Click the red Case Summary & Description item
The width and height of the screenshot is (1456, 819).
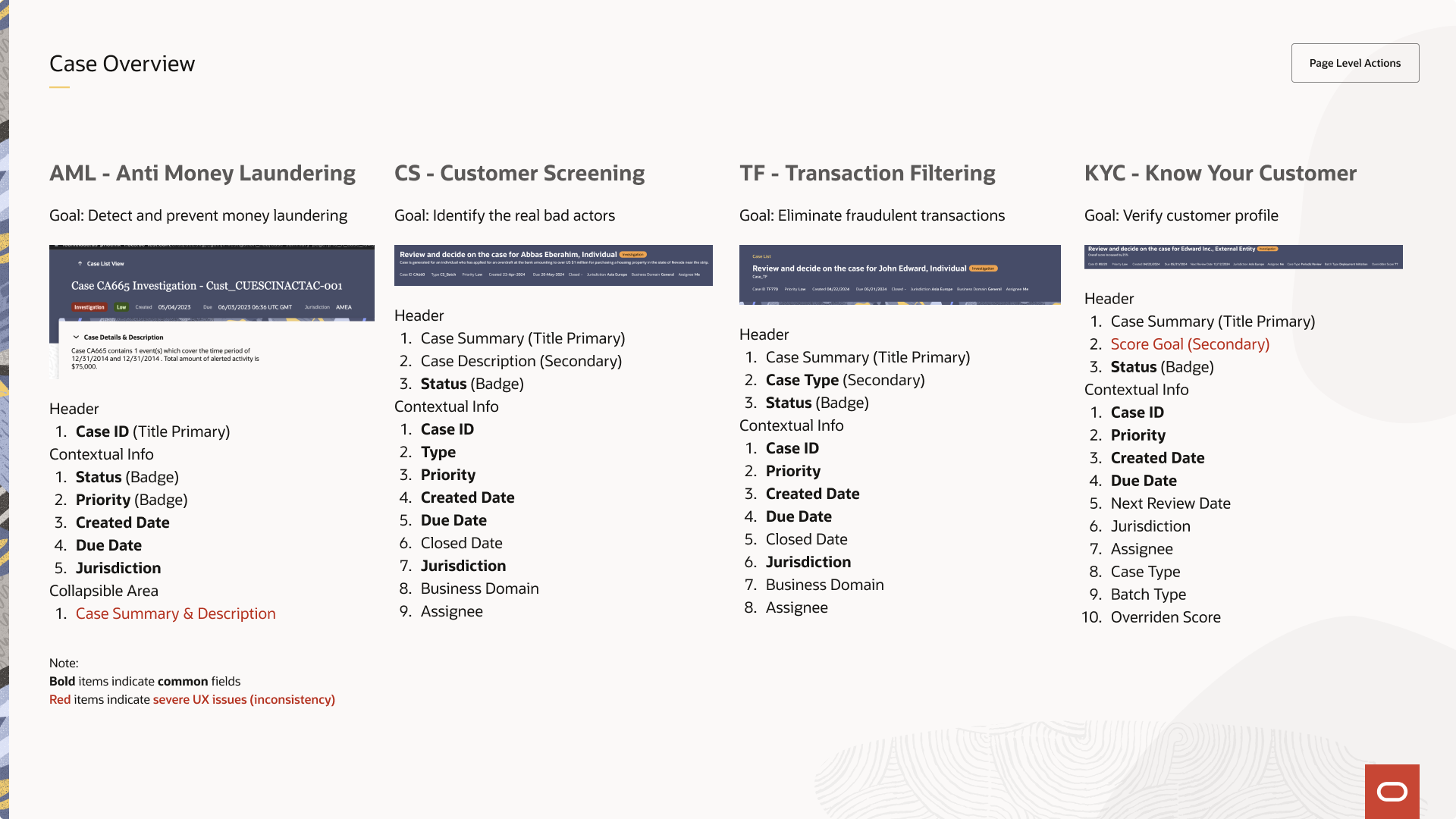(x=176, y=613)
